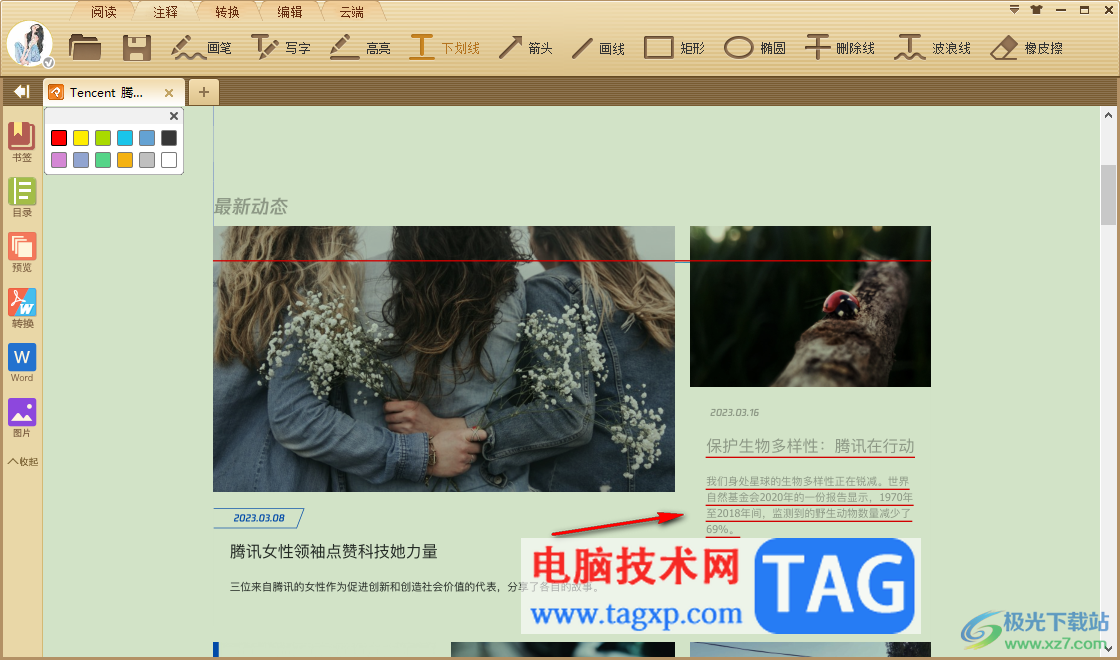This screenshot has height=660, width=1120.
Task: Pick the steel blue swatch beside black
Action: [x=147, y=138]
